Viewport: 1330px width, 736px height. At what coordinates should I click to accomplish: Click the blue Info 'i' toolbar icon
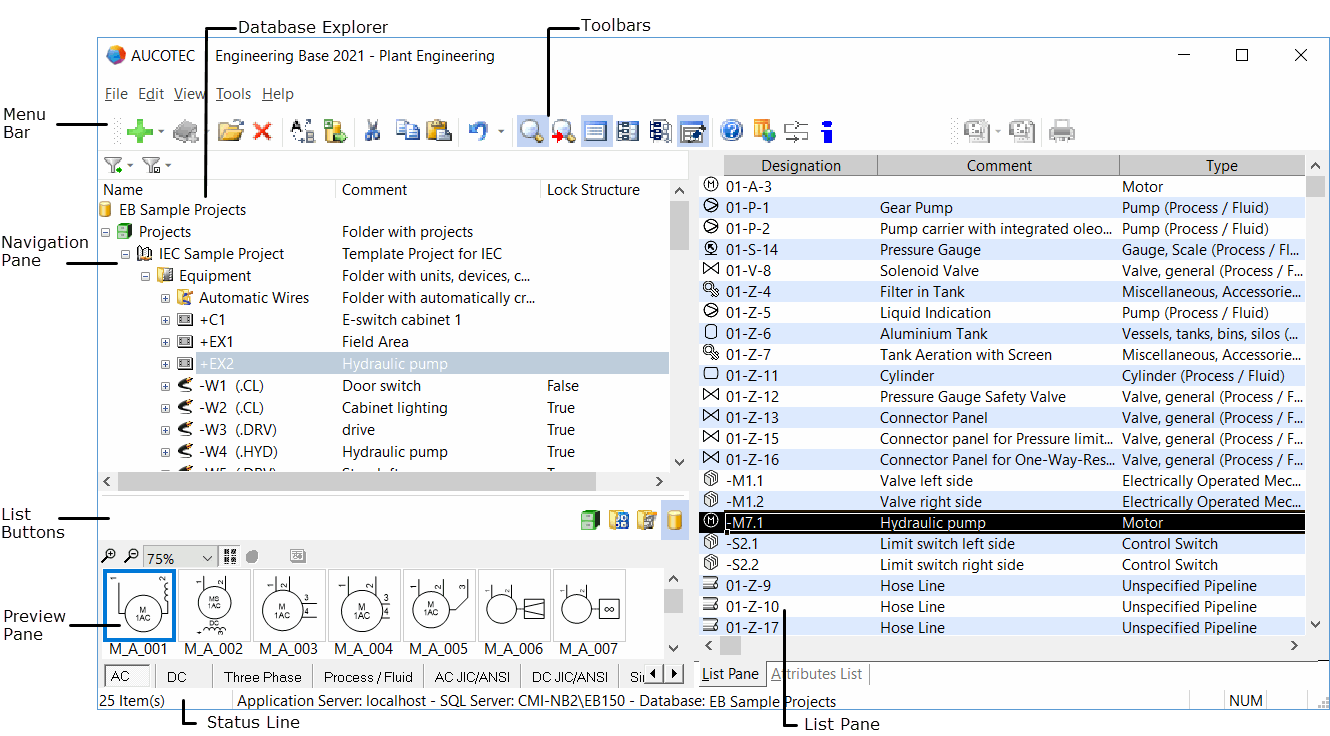tap(826, 131)
